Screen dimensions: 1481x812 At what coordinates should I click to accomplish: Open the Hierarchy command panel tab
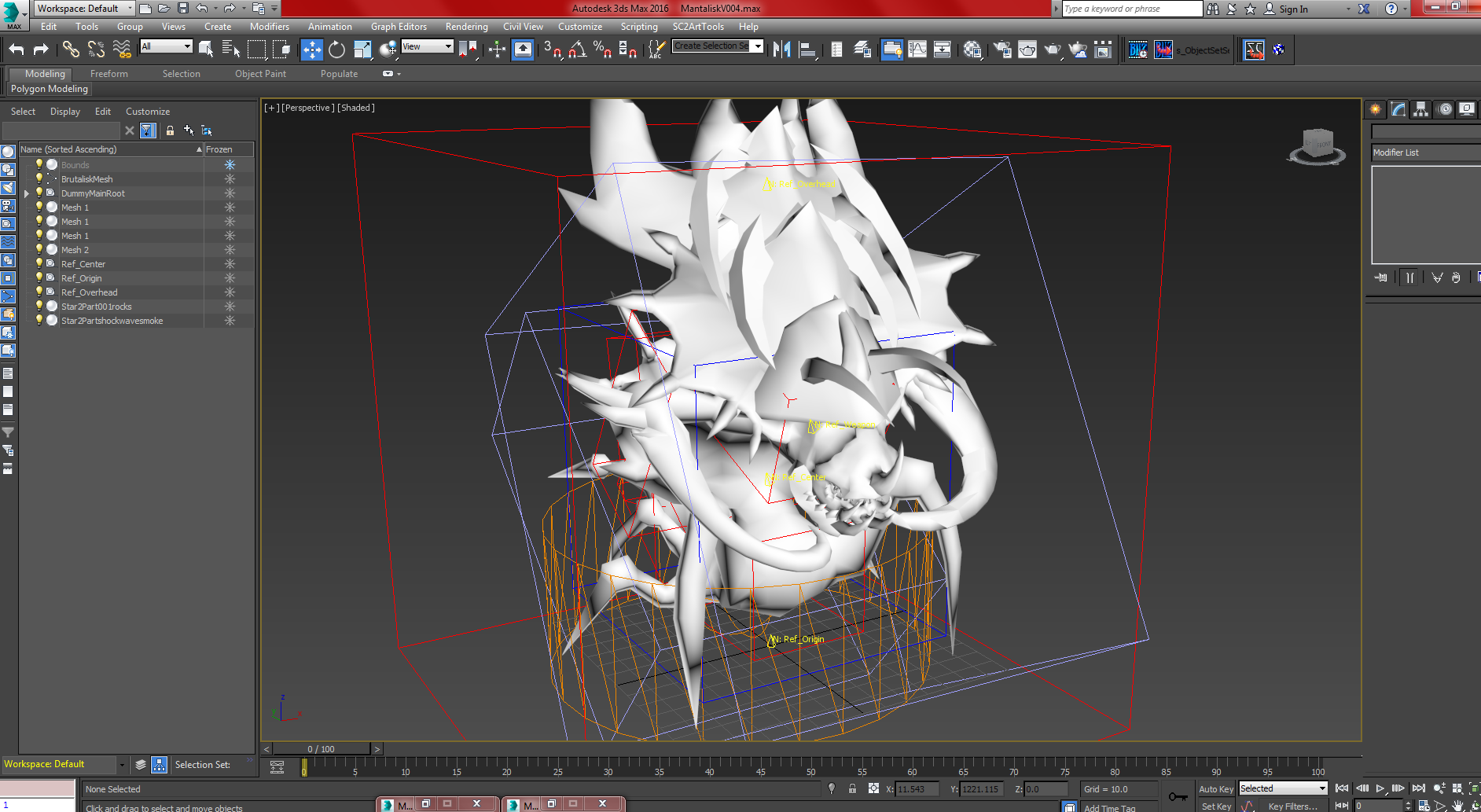[1420, 109]
